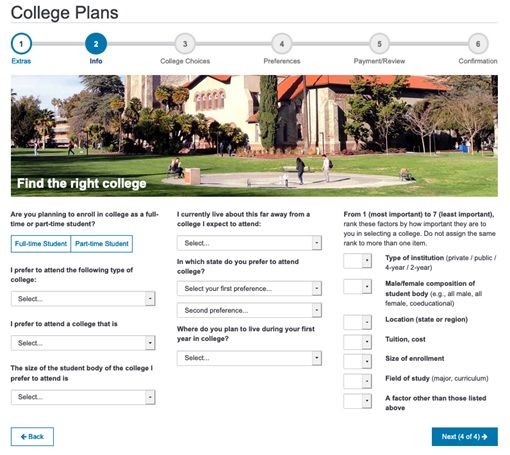Select step 2 Info circle

[96, 44]
